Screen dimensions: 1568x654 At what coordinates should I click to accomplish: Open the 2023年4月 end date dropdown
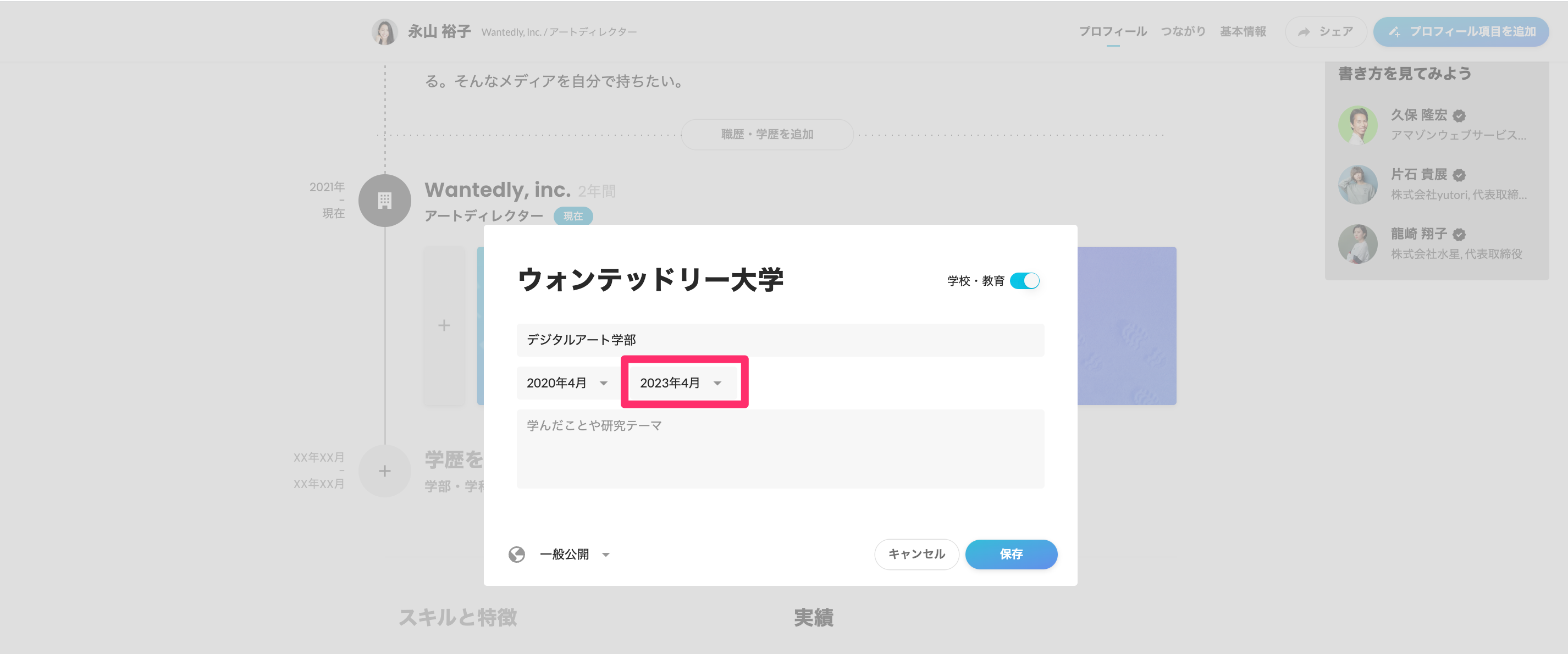(x=683, y=383)
